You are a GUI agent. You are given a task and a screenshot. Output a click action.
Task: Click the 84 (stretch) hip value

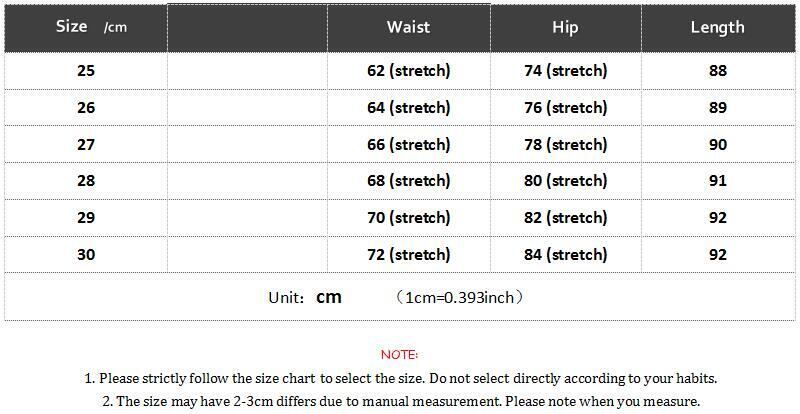click(x=565, y=255)
